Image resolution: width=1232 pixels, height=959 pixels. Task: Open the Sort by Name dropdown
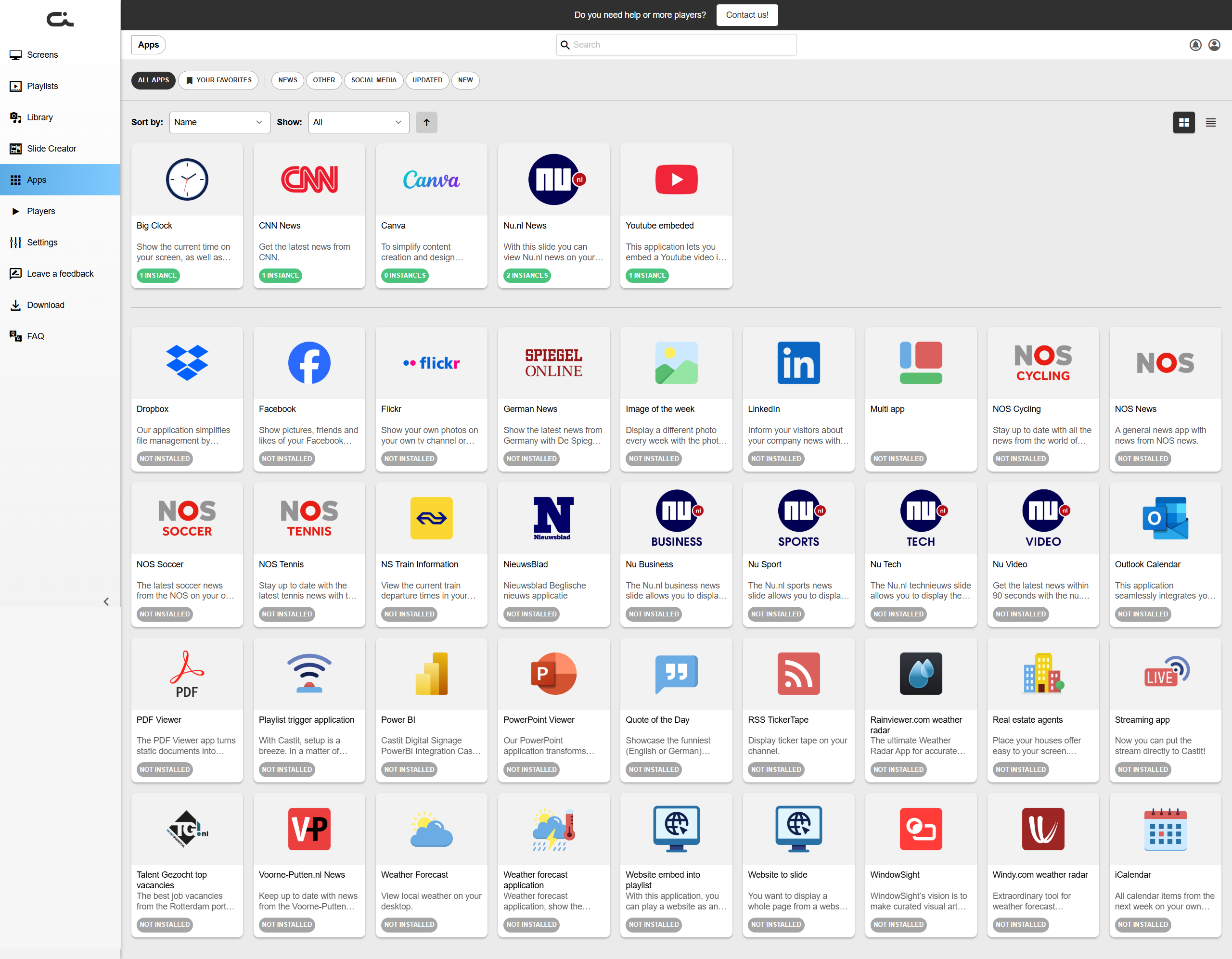coord(219,122)
